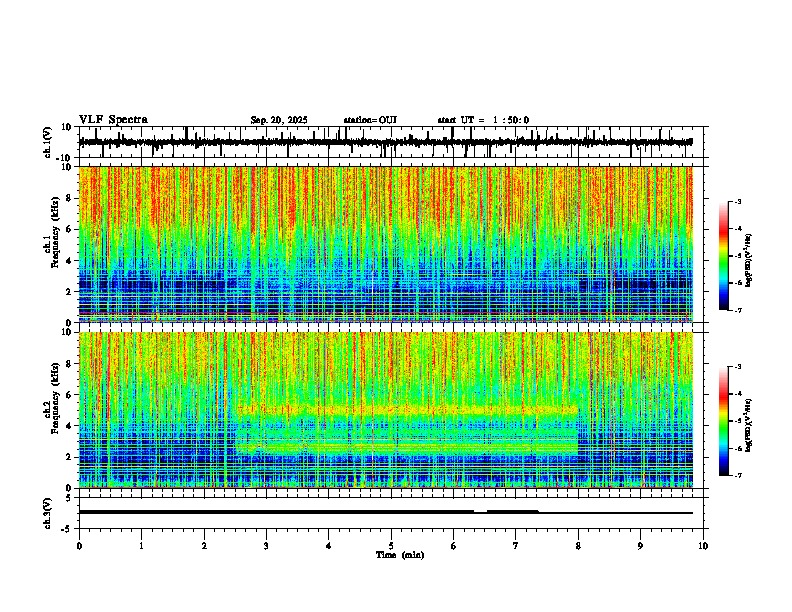Screen dimensions: 792x612
Task: Click the yellow 5 kHz band in ch.2 spectrogram
Action: 407,410
